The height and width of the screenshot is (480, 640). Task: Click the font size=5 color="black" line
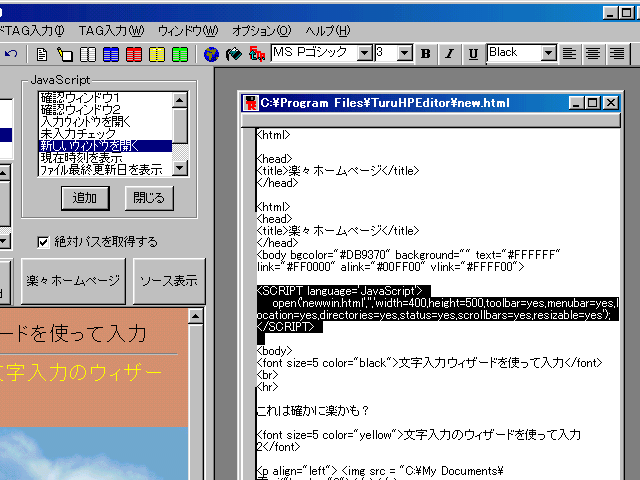429,363
